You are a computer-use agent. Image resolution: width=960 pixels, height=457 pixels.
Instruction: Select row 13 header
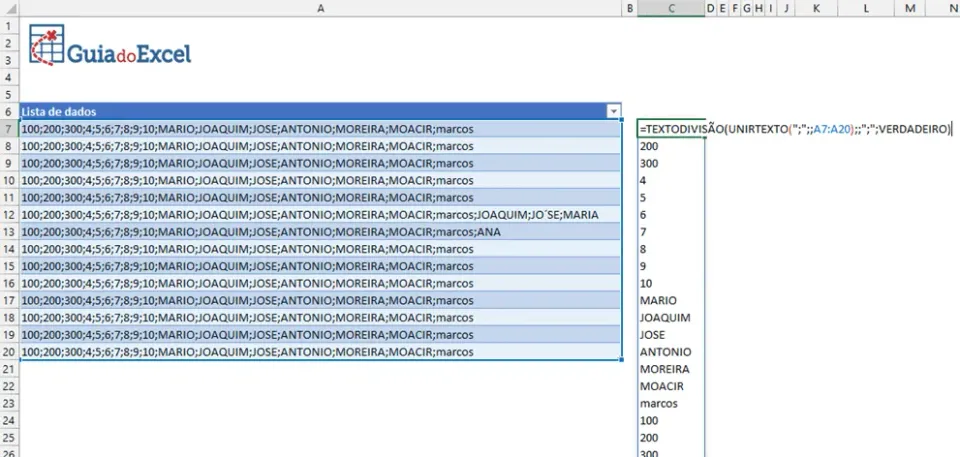(x=9, y=232)
